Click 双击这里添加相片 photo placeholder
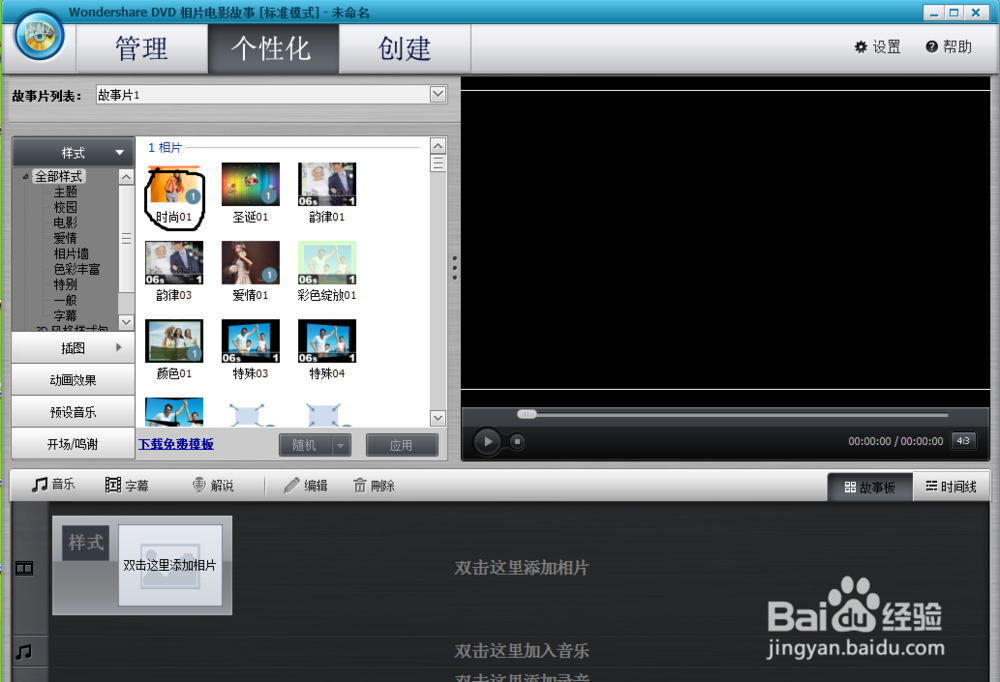Viewport: 1000px width, 682px height. point(170,565)
